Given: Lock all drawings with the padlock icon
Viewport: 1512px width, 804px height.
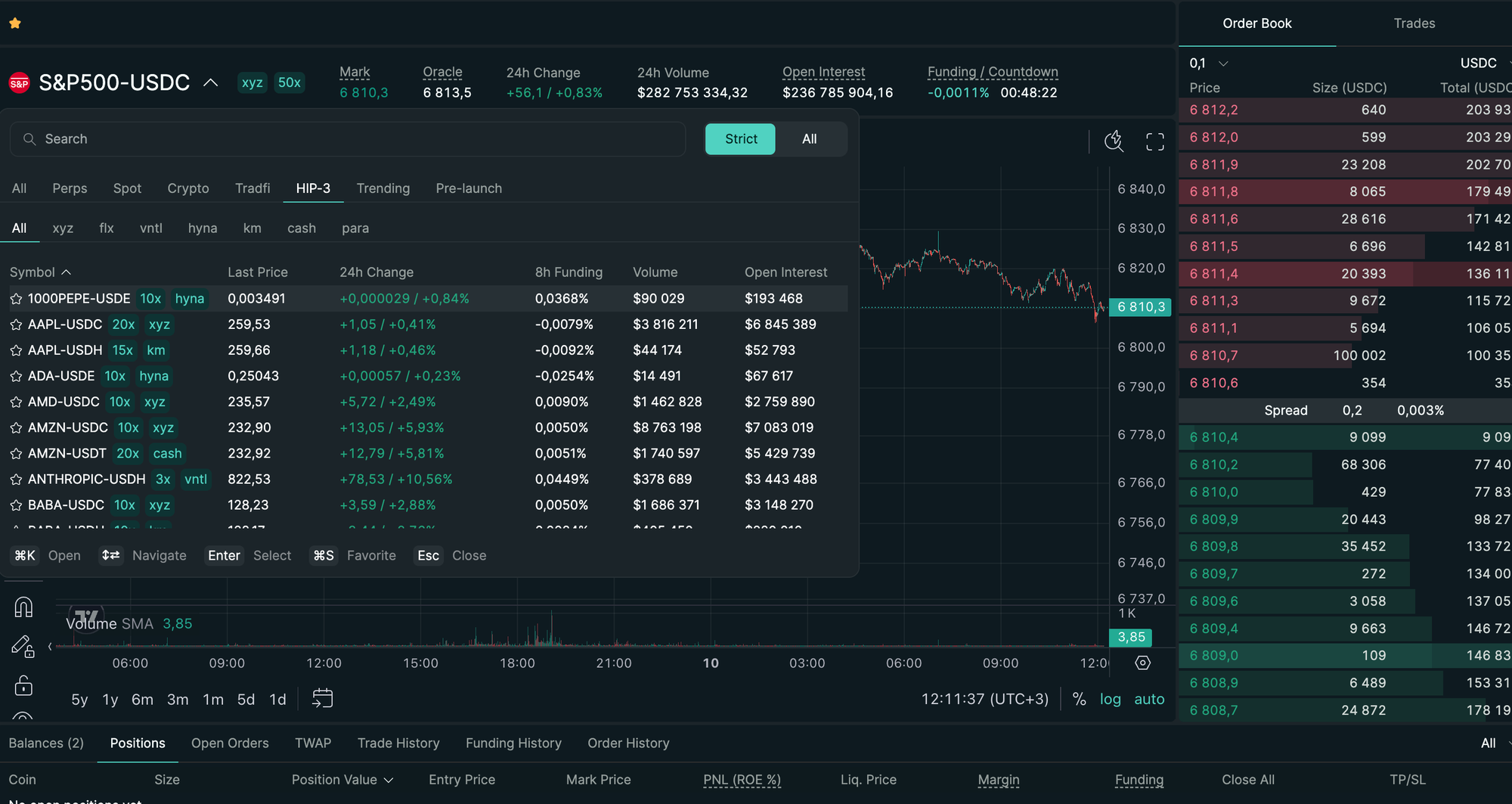Looking at the screenshot, I should (x=23, y=685).
